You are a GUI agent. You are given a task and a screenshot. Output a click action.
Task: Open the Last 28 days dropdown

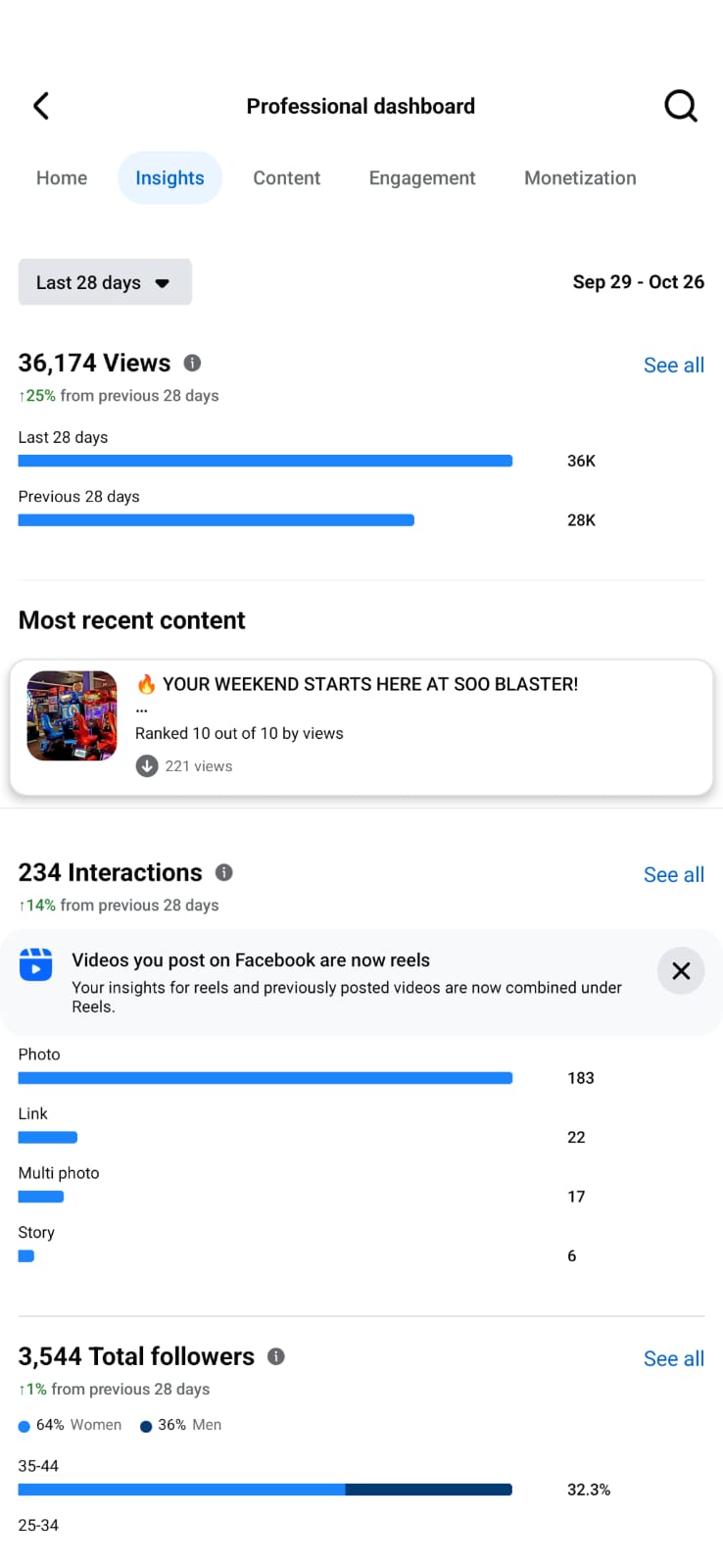pyautogui.click(x=105, y=282)
